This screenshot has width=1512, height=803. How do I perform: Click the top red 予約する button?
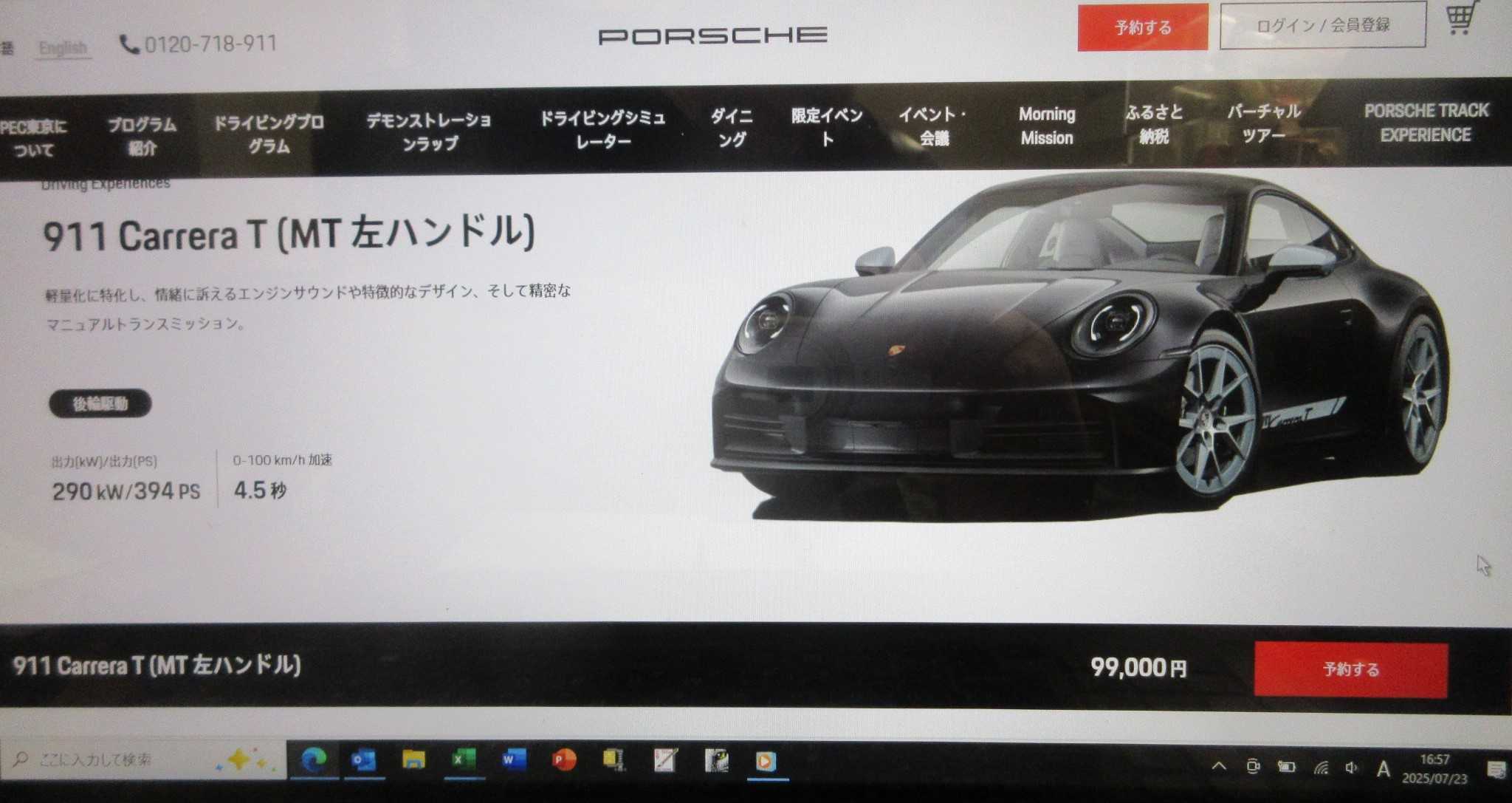[1142, 28]
